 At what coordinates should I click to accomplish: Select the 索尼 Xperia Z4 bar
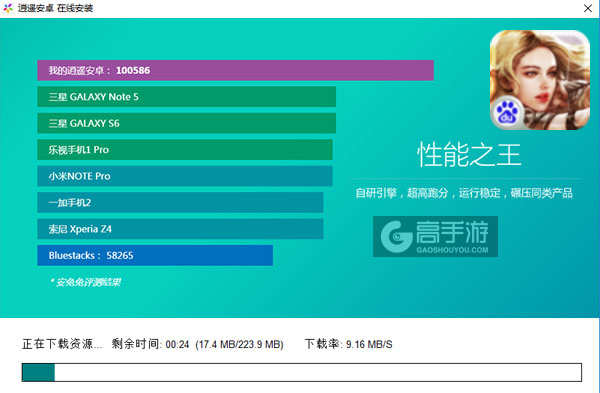[180, 229]
